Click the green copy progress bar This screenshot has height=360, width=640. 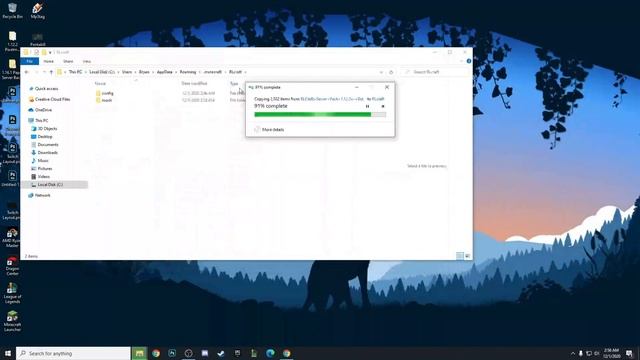(320, 115)
